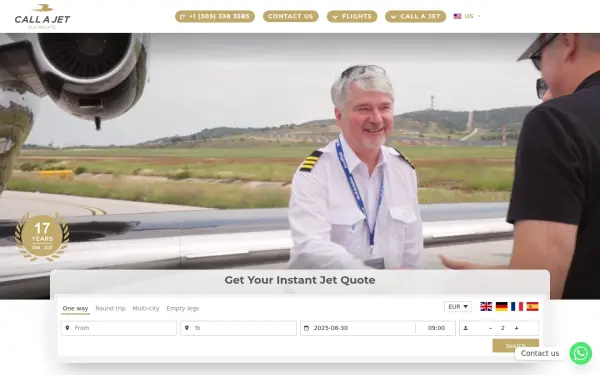Decrease passenger count with minus button
The width and height of the screenshot is (600, 375).
coord(490,328)
